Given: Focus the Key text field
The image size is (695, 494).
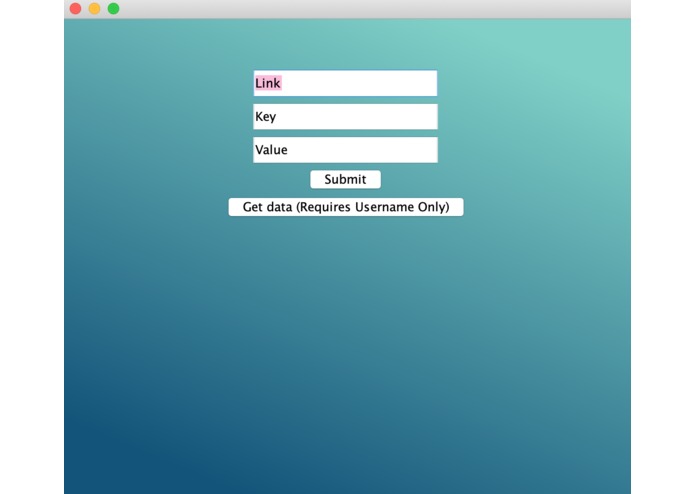Looking at the screenshot, I should point(345,117).
